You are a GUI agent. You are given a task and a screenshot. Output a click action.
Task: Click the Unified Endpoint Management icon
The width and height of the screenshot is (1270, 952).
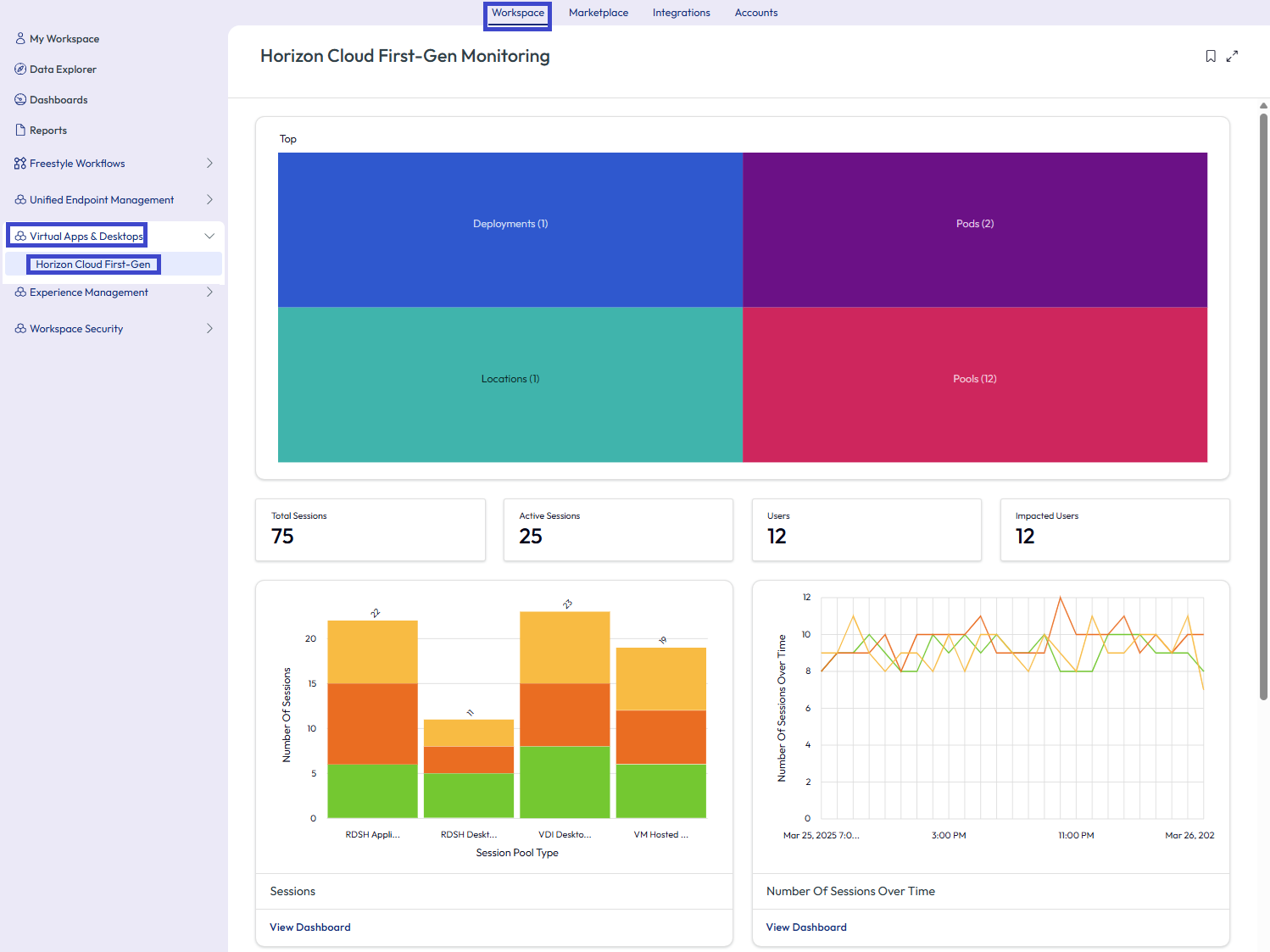20,199
